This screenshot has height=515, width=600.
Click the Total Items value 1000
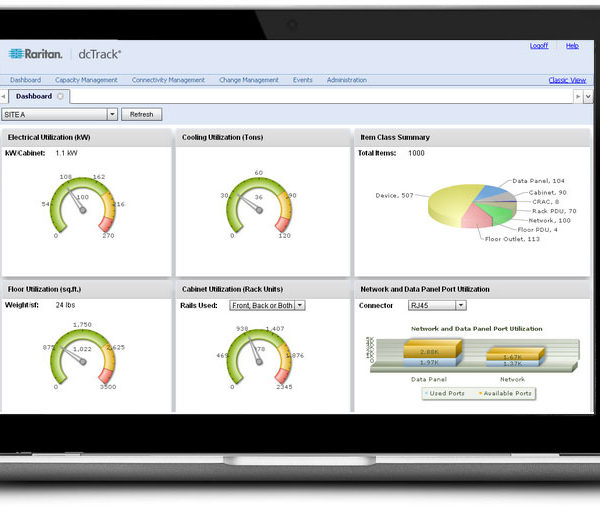[x=416, y=153]
